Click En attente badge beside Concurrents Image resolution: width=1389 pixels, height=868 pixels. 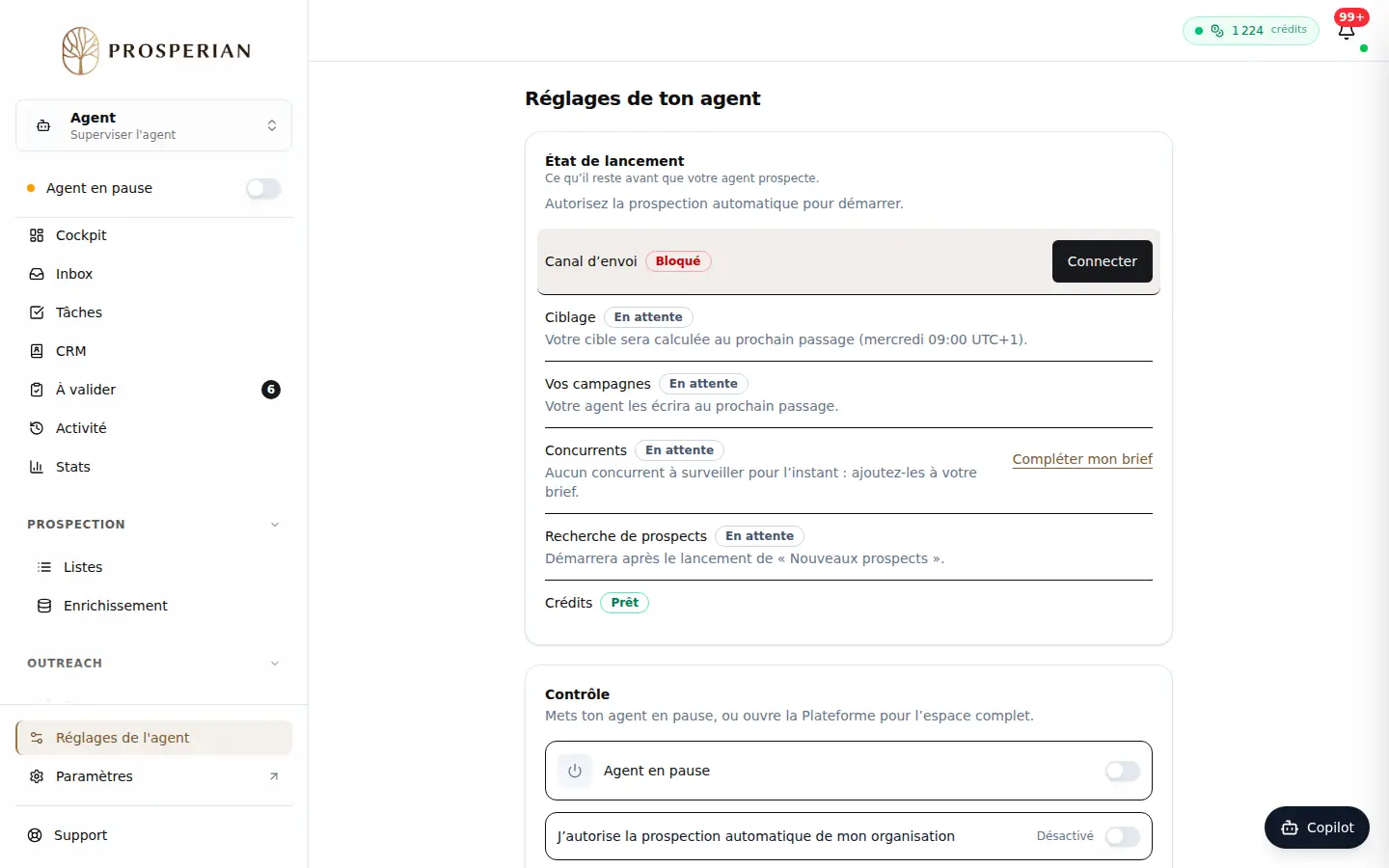[679, 450]
